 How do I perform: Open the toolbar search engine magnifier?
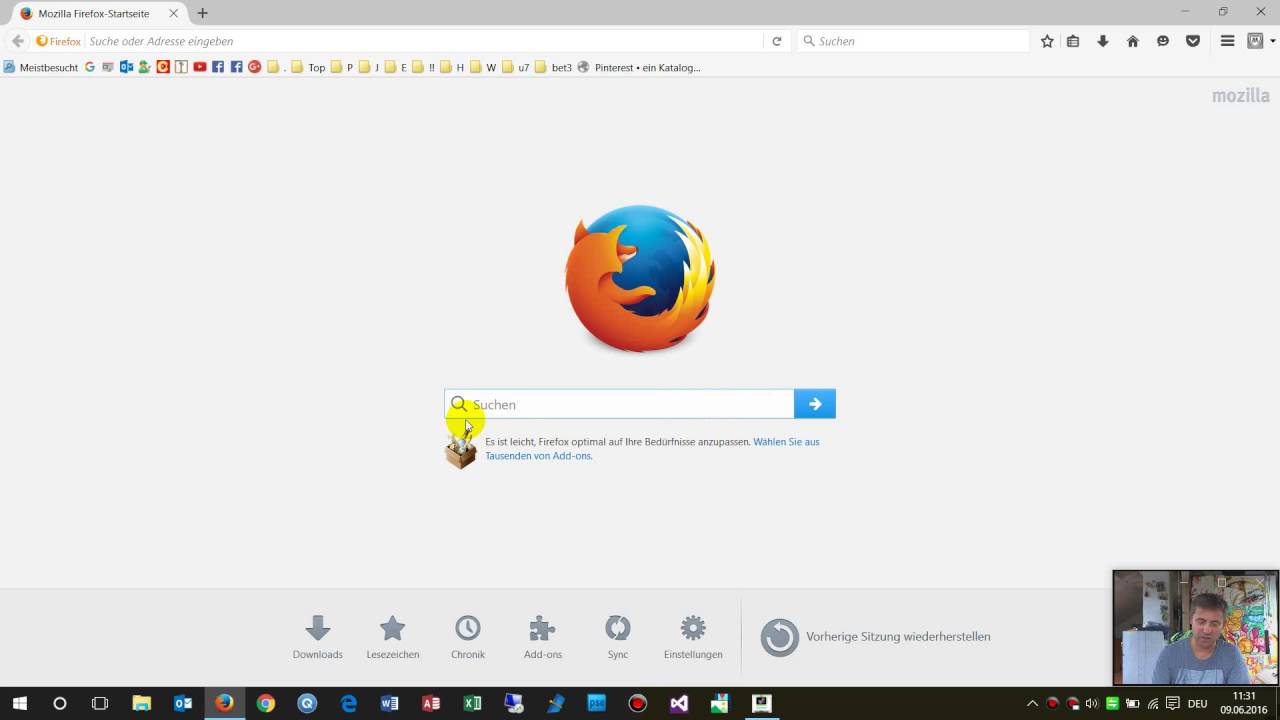pos(809,41)
